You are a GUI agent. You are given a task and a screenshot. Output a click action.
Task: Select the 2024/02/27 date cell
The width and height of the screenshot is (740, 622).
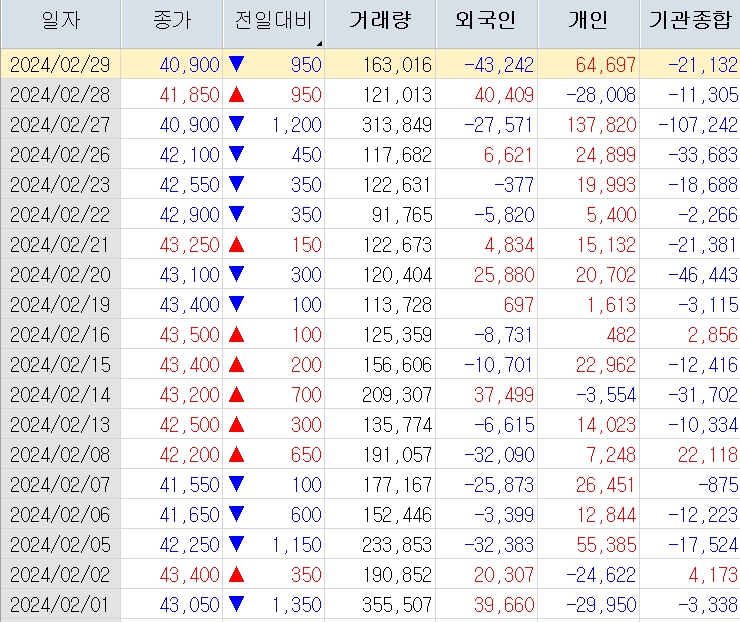(x=60, y=125)
